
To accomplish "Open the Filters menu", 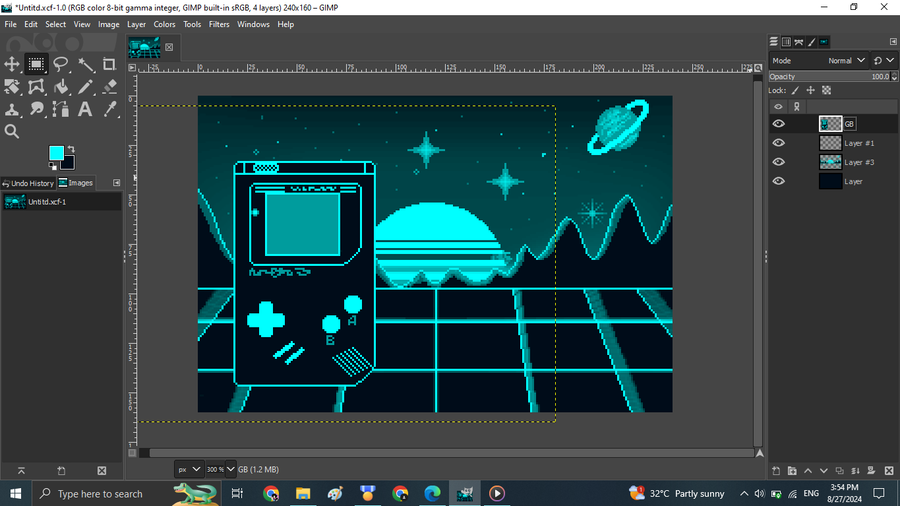I will [219, 24].
